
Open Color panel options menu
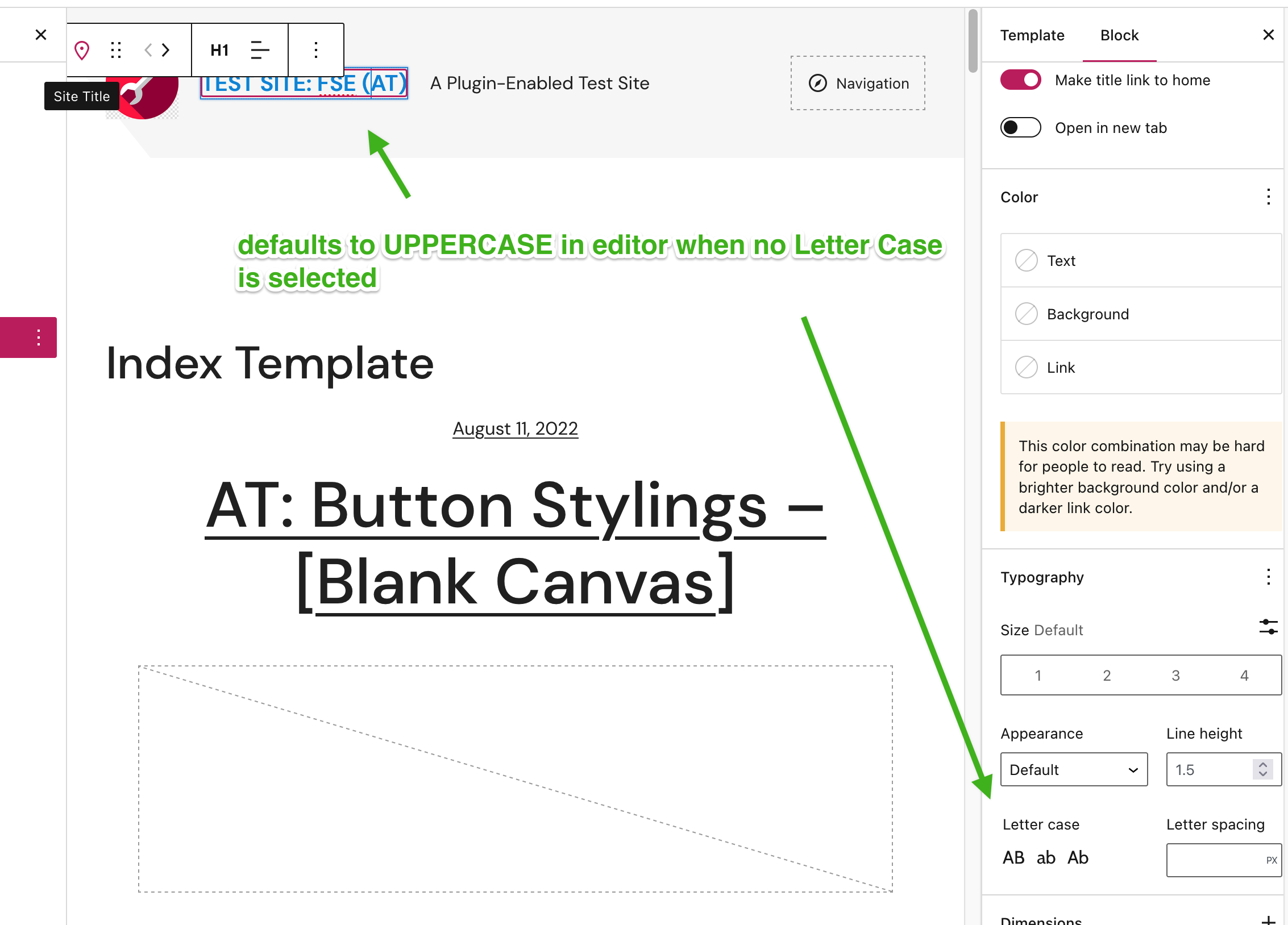(x=1268, y=197)
